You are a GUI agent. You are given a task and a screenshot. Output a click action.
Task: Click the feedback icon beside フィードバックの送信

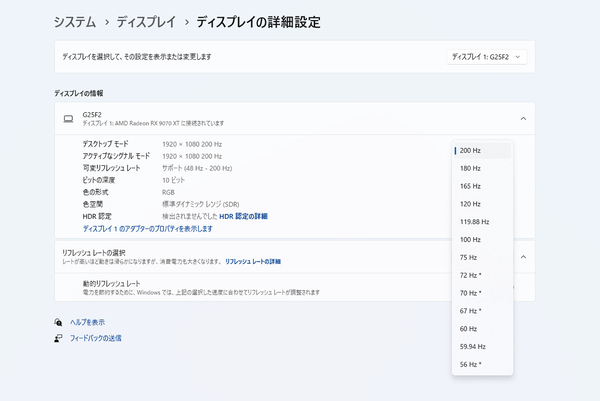58,338
